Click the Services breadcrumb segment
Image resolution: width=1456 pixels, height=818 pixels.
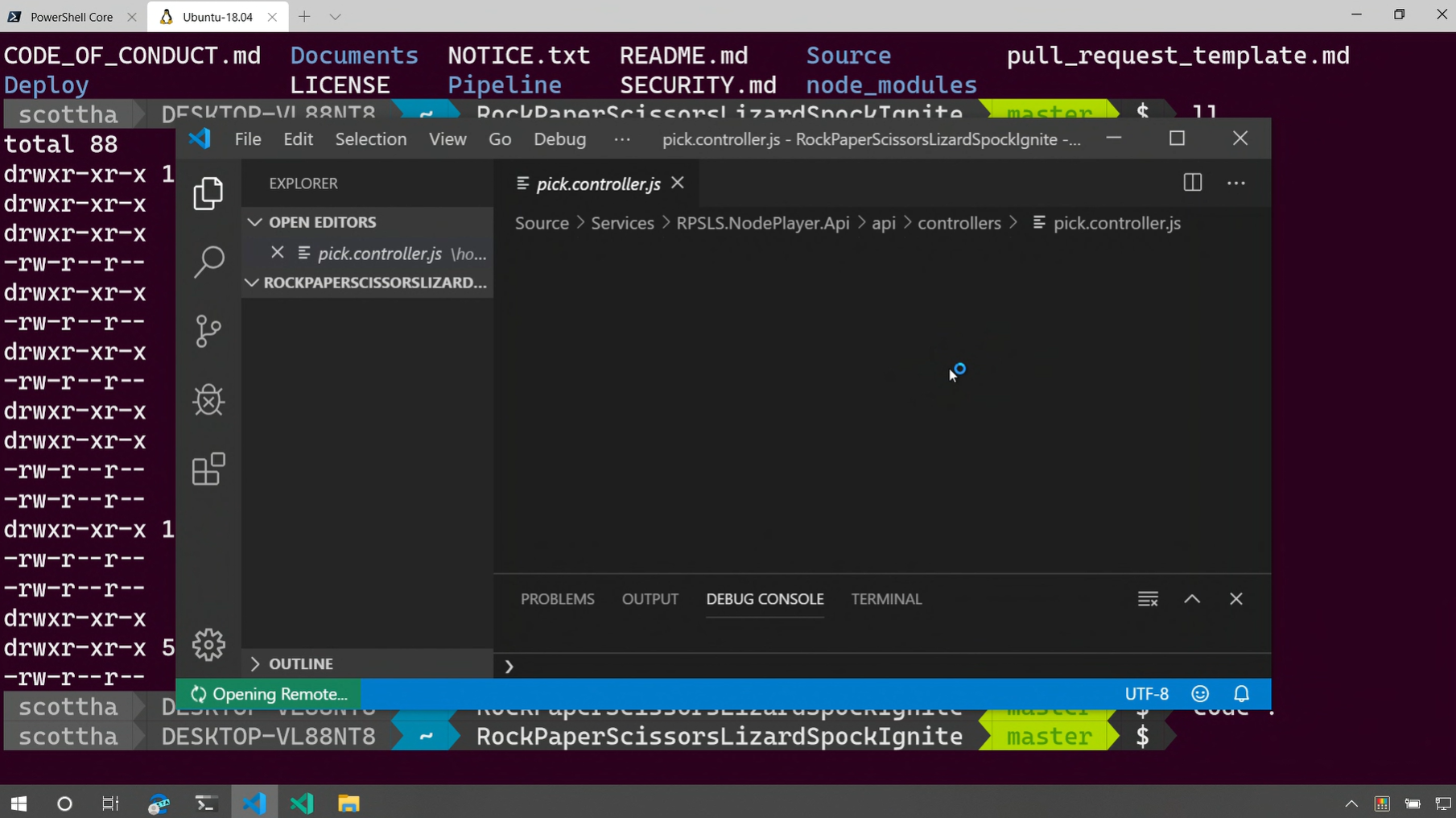pos(622,223)
